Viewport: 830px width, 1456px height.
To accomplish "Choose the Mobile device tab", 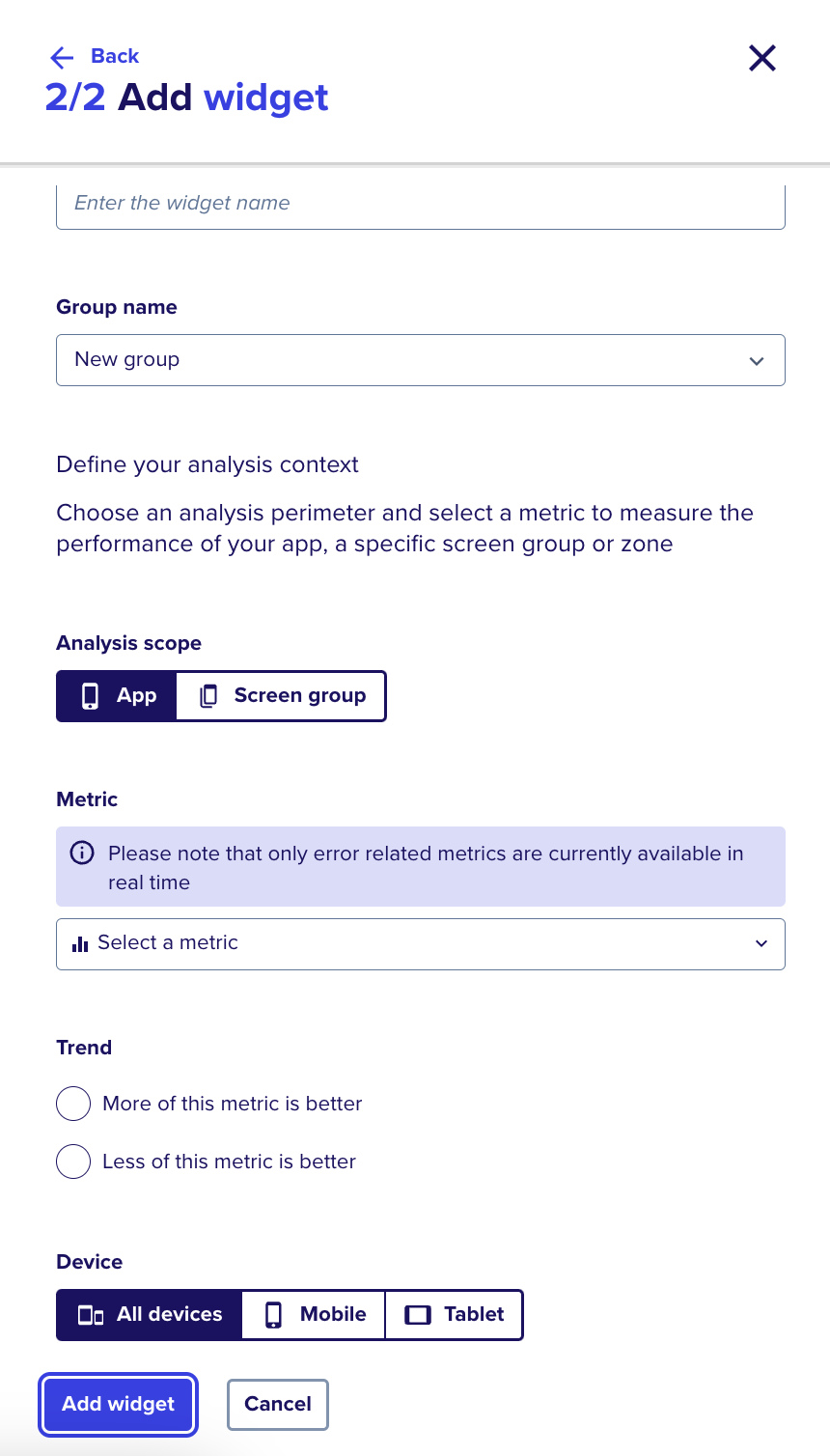I will tap(314, 1315).
